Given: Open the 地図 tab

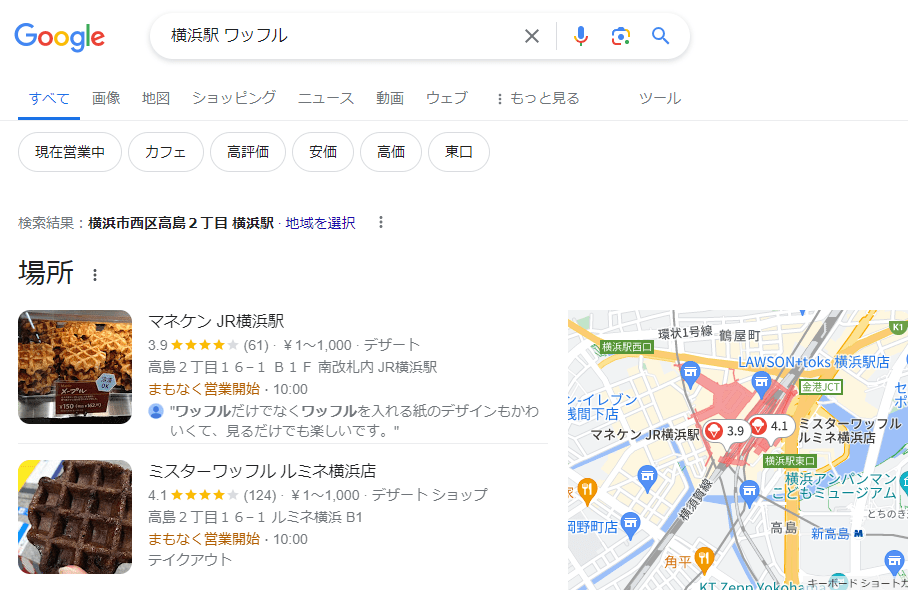Looking at the screenshot, I should coord(156,98).
